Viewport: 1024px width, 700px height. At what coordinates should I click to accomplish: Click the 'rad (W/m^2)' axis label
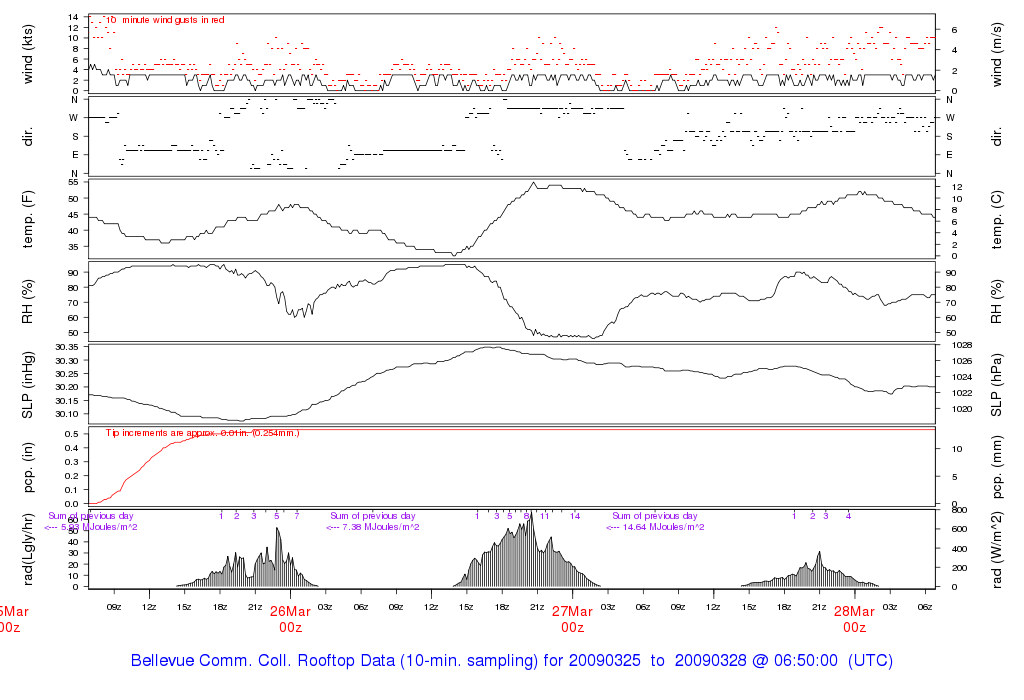pyautogui.click(x=996, y=550)
